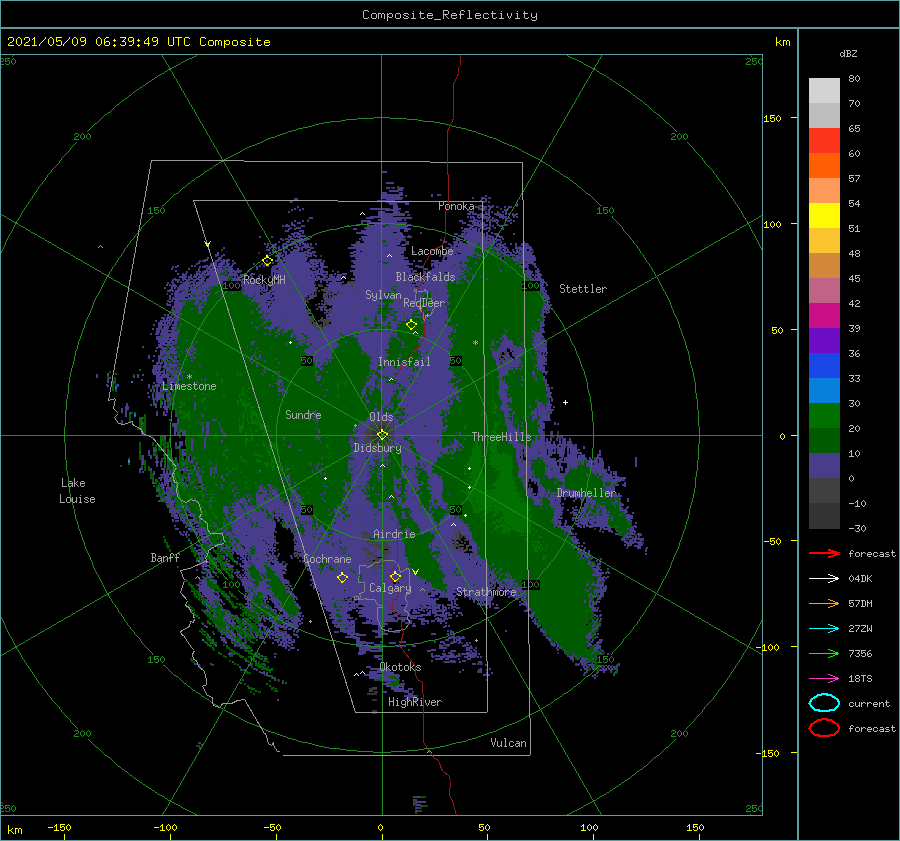This screenshot has width=900, height=841.
Task: Click the green 7356 arrow icon
Action: click(x=824, y=653)
